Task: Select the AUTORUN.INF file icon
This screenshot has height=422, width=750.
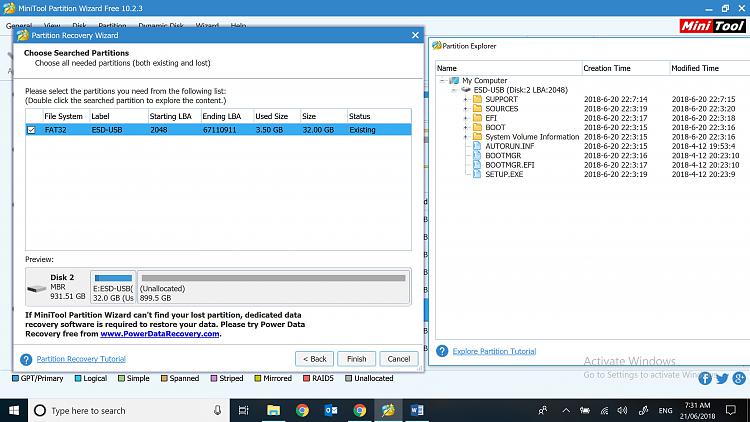Action: pyautogui.click(x=477, y=146)
